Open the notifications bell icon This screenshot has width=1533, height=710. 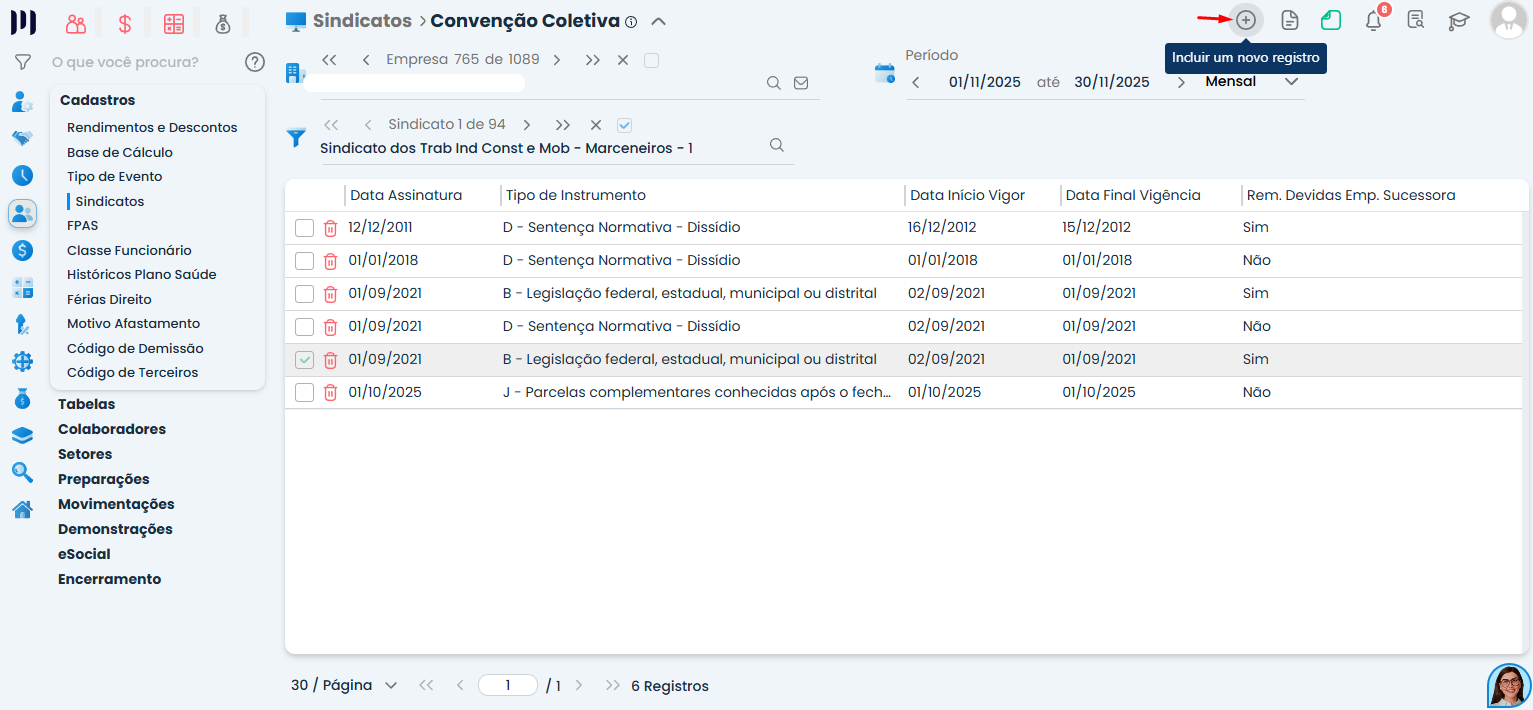click(x=1374, y=20)
